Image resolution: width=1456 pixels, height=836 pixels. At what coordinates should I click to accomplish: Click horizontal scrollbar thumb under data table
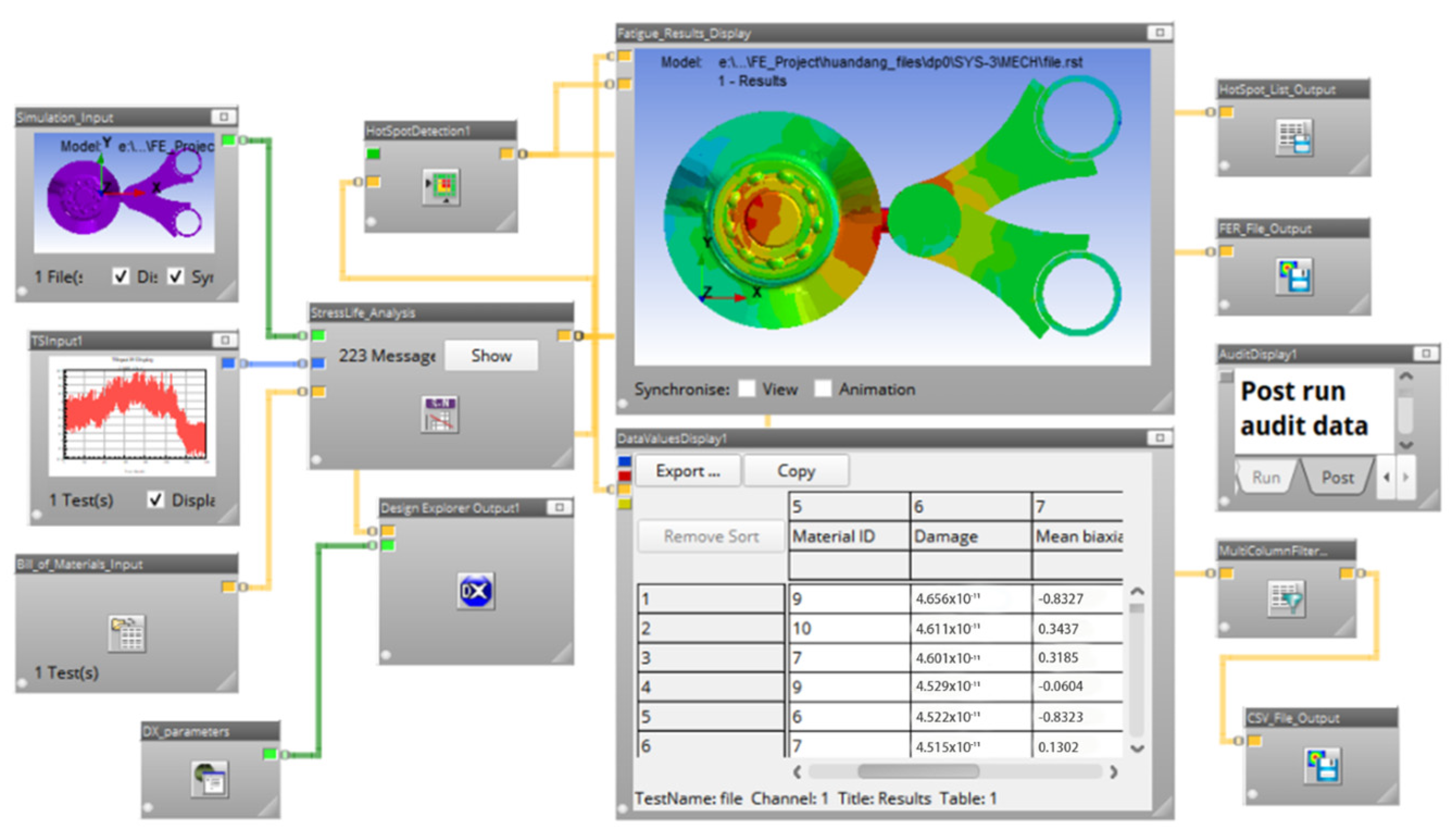918,772
